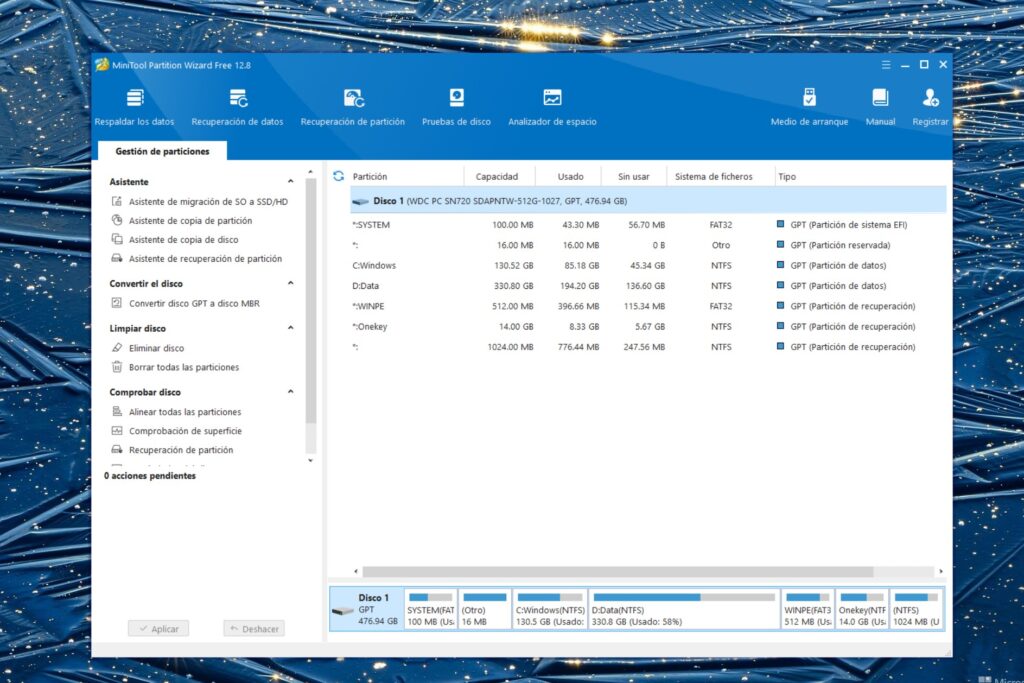This screenshot has height=683, width=1024.
Task: Select the Gestión de particiones tab
Action: click(x=162, y=151)
